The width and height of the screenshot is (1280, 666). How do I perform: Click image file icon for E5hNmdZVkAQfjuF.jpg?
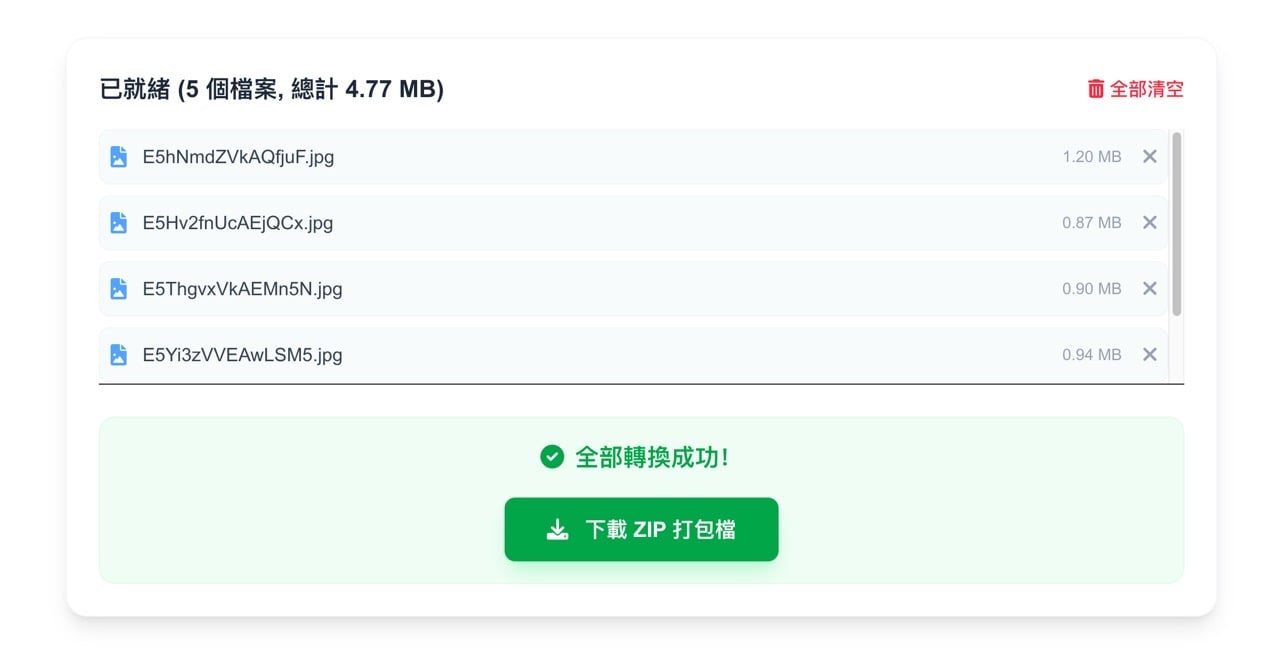coord(118,157)
